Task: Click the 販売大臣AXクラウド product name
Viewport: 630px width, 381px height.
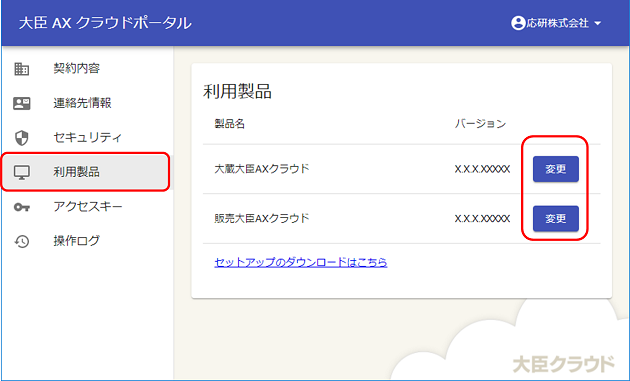Action: [262, 219]
